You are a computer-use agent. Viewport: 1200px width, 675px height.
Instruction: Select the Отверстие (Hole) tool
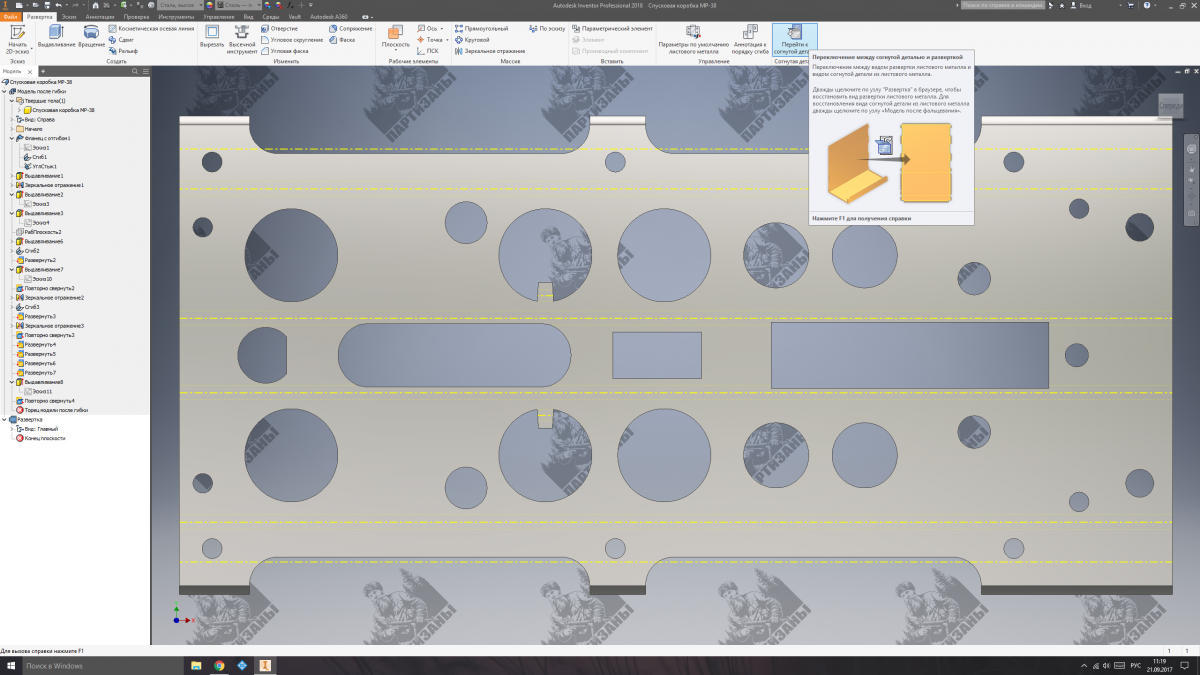(279, 29)
